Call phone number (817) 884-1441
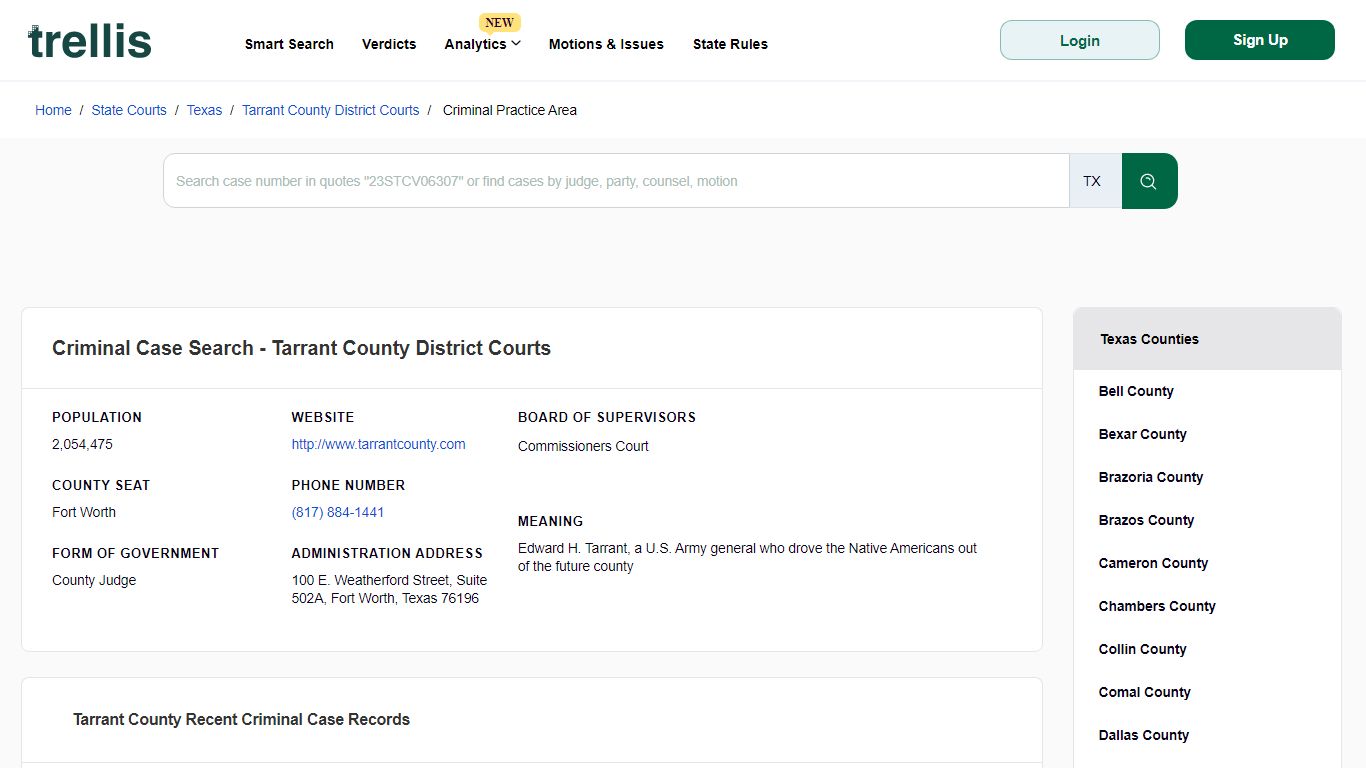The image size is (1366, 768). (338, 512)
